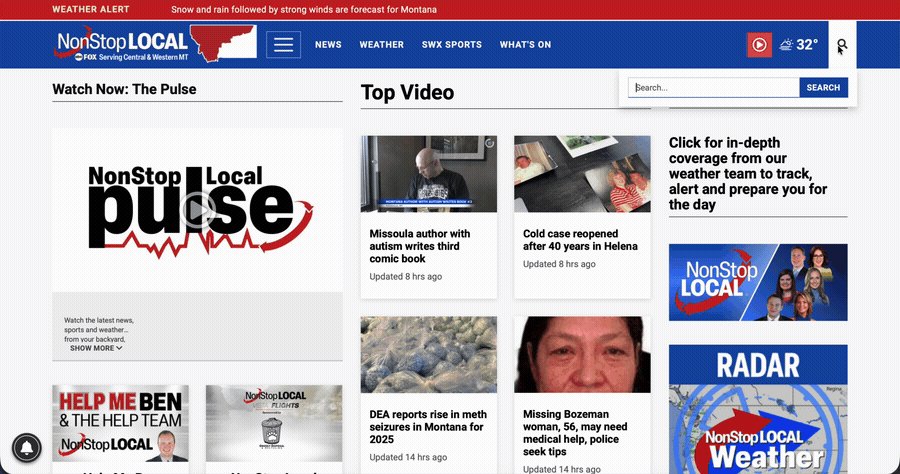
Task: Open DEA reports rise in meth seizures story
Action: tap(428, 427)
